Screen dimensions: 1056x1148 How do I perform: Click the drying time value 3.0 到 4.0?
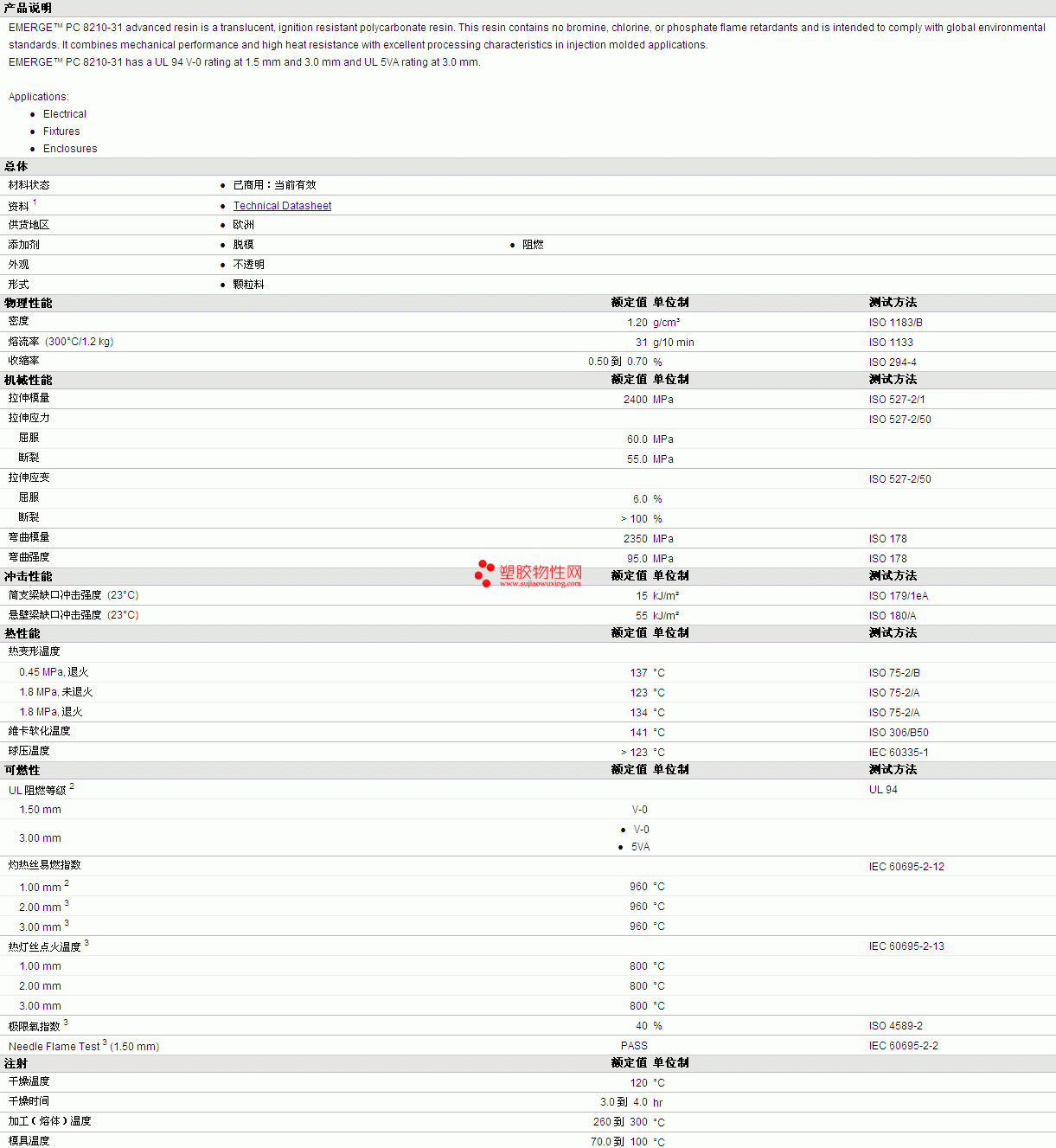[x=624, y=1102]
